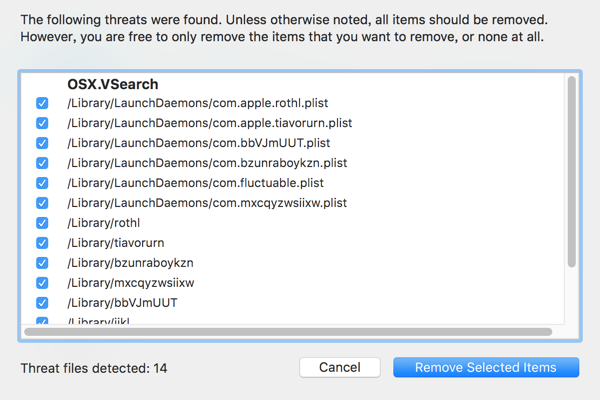Screen dimensions: 600x400
Task: Select the OSX.VSearch threat heading
Action: click(113, 85)
